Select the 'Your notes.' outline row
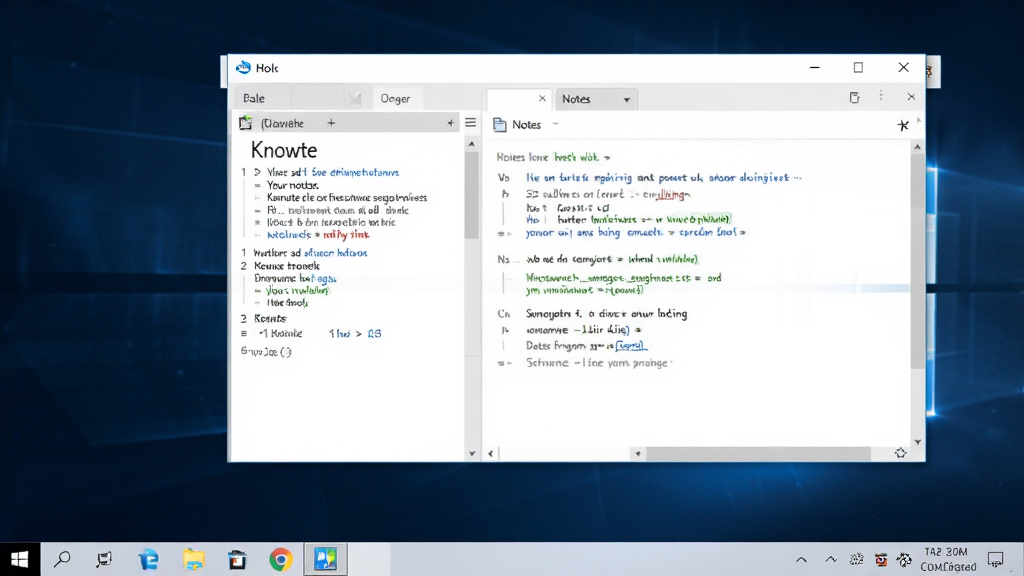 coord(293,185)
